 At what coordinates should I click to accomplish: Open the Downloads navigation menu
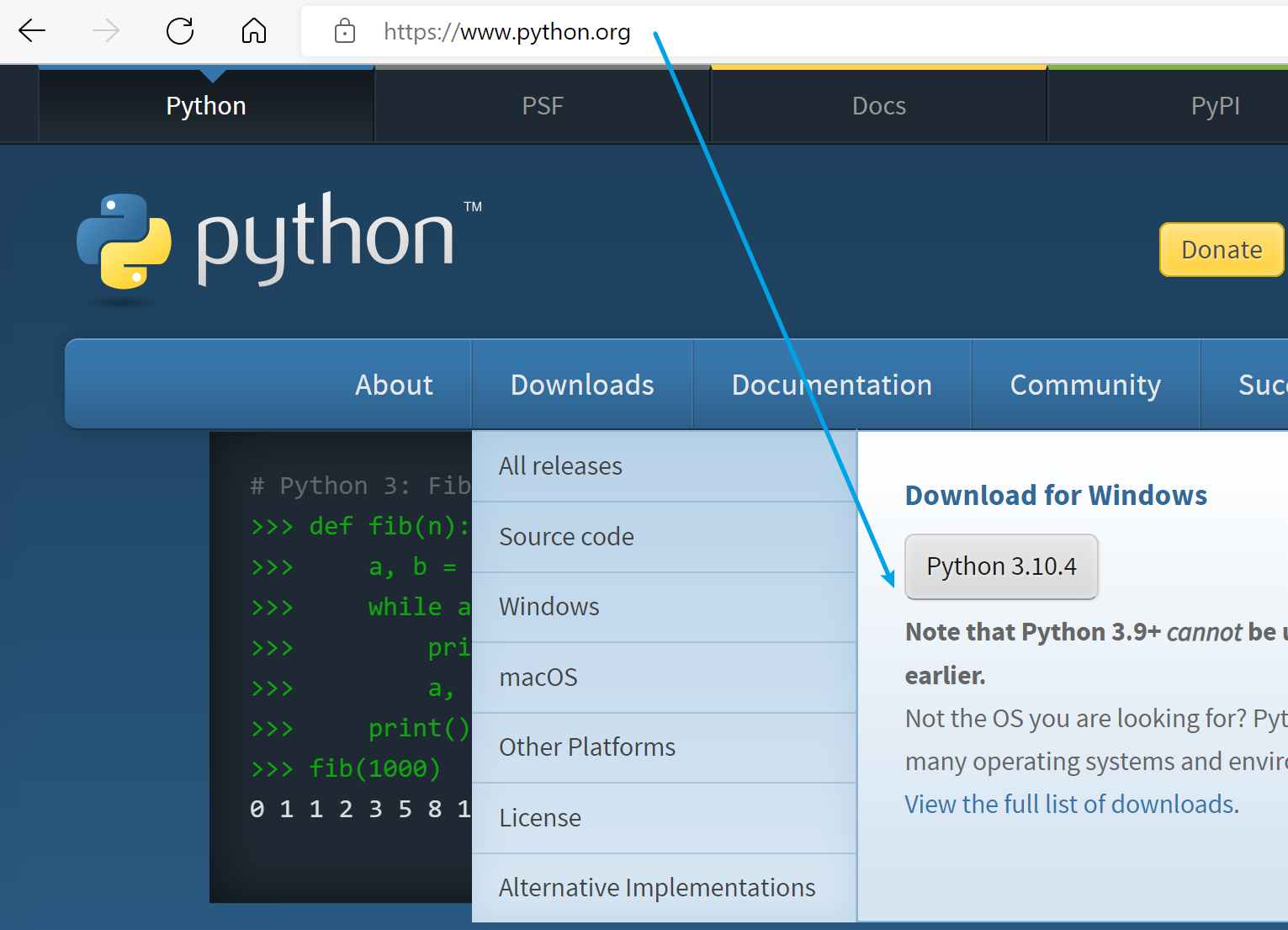click(582, 385)
